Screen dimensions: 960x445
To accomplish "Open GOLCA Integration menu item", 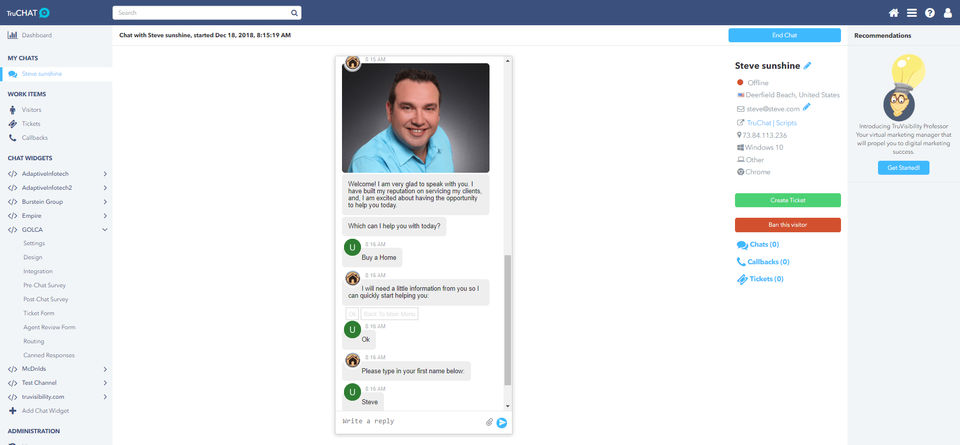I will (38, 272).
